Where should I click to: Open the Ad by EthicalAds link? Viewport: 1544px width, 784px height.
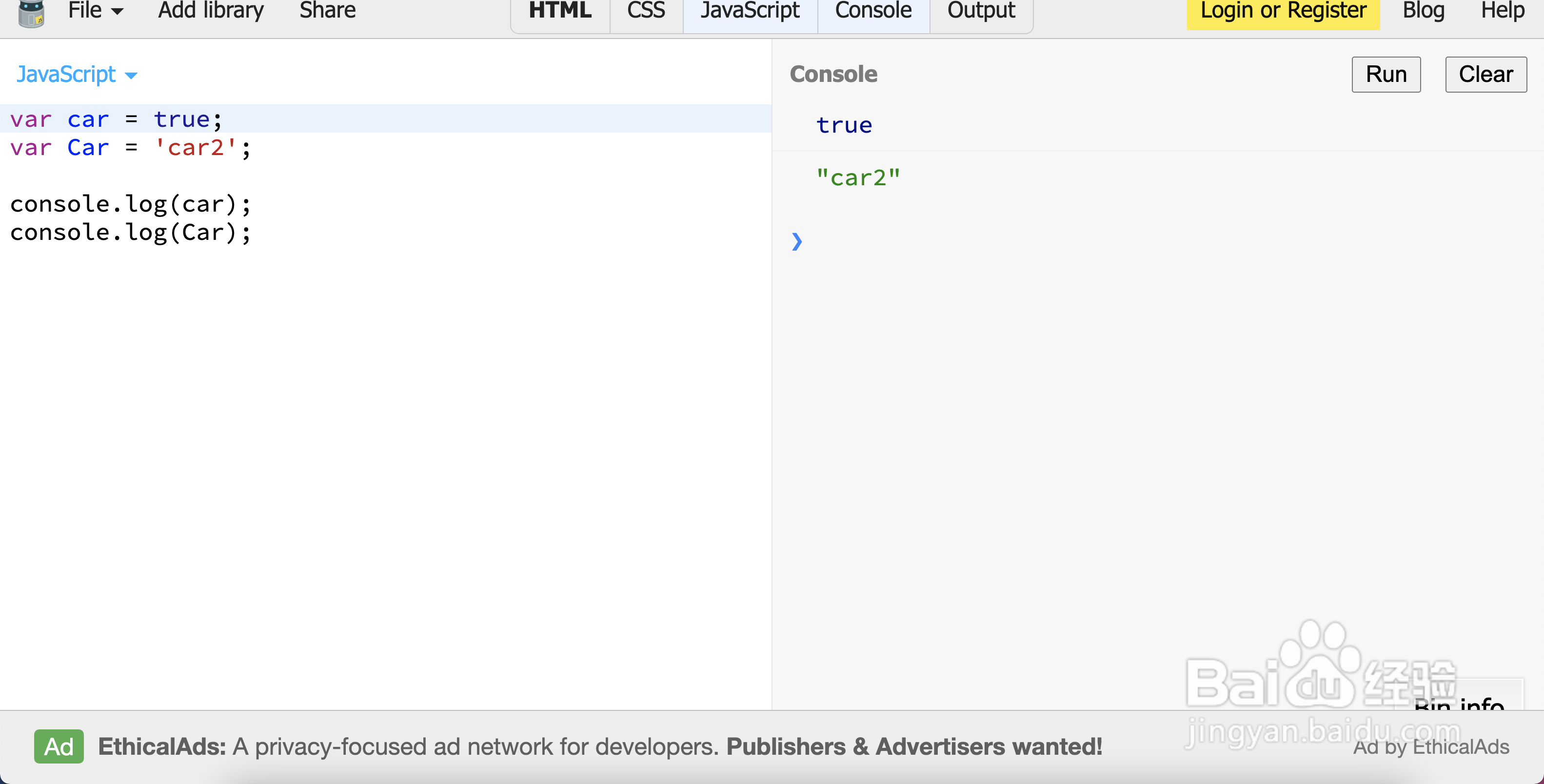click(x=1431, y=747)
